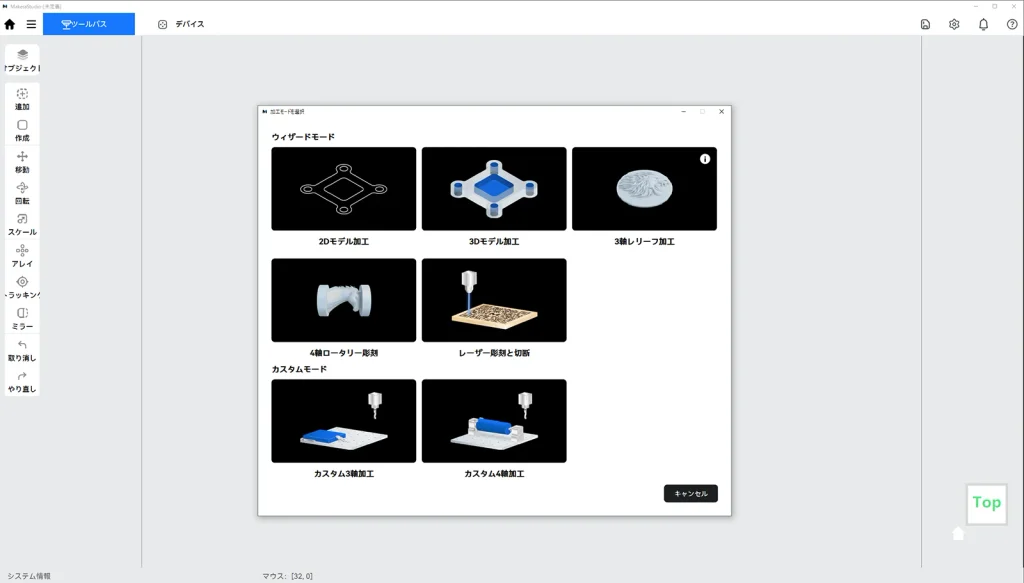This screenshot has width=1024, height=583.
Task: Click the 取り消し (undo) button
Action: [x=22, y=350]
